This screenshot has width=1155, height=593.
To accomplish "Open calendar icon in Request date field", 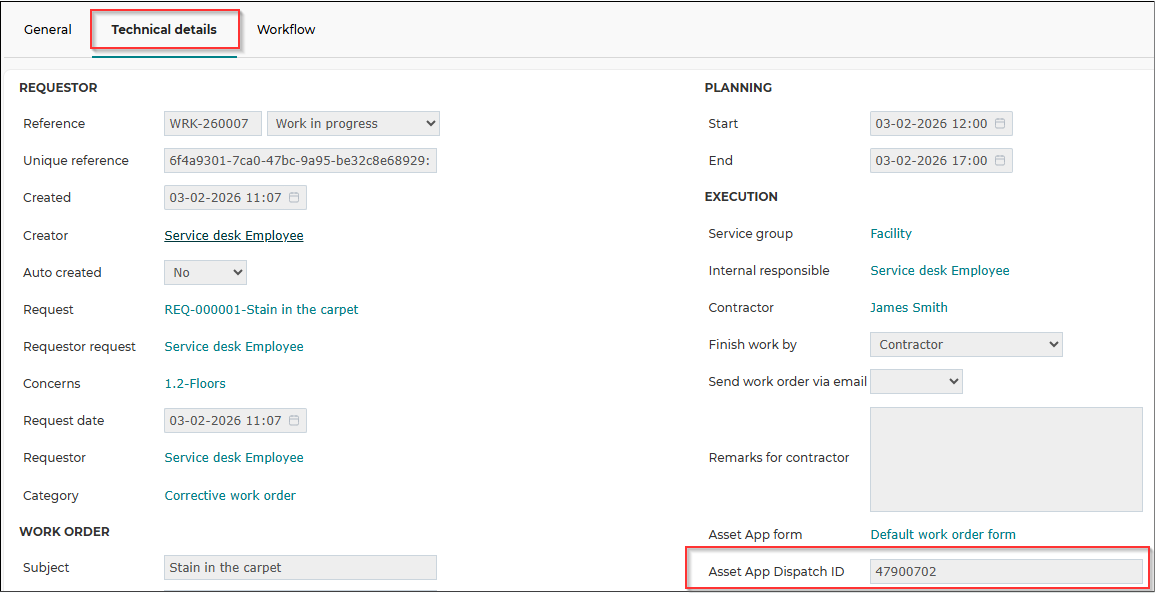I will (294, 421).
